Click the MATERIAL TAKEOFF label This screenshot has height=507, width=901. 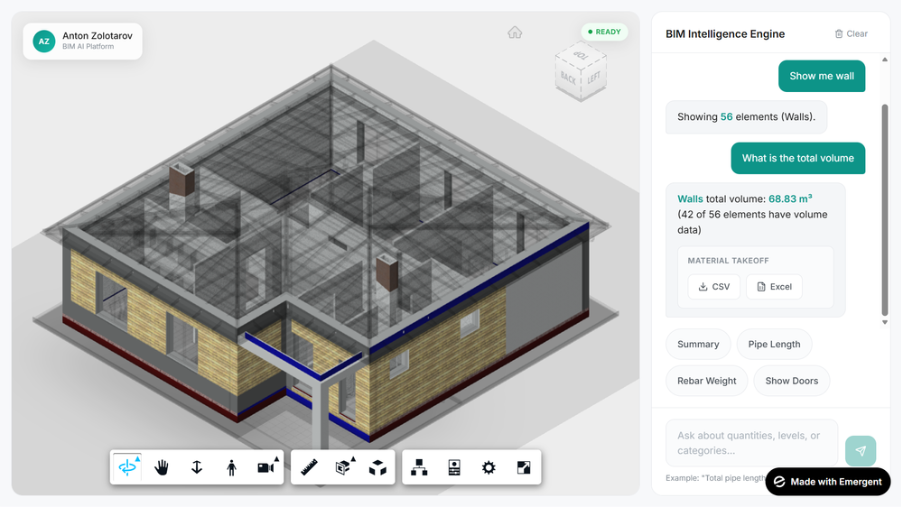(728, 260)
